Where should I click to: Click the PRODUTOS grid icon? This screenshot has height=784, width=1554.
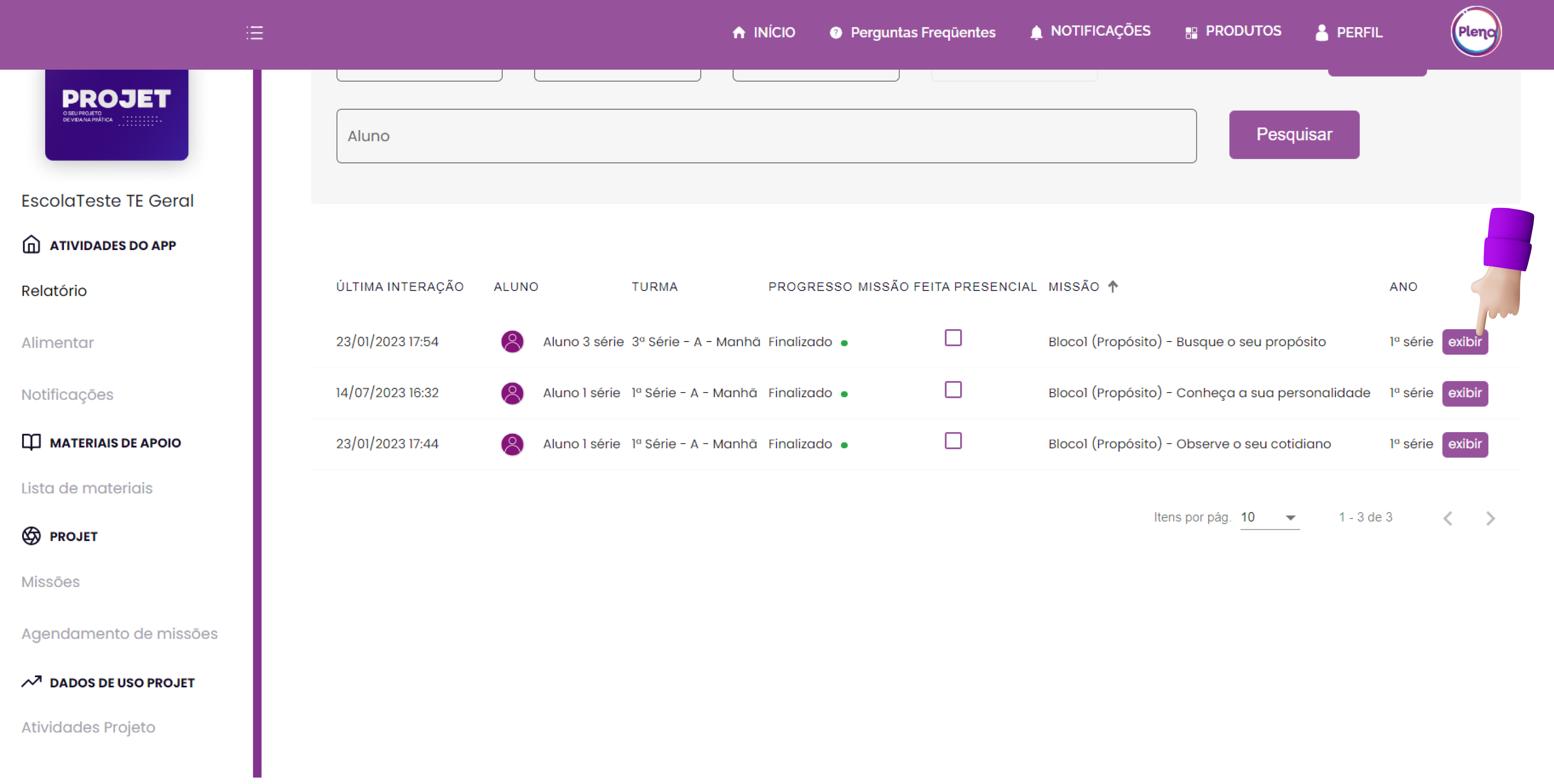(x=1191, y=33)
